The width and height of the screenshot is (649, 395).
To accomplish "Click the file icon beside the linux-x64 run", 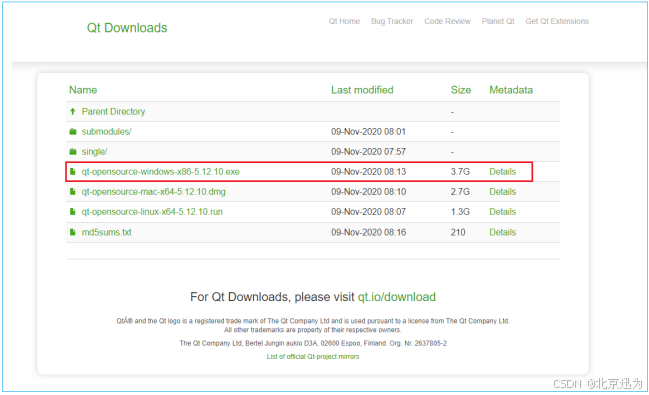I will pos(73,212).
